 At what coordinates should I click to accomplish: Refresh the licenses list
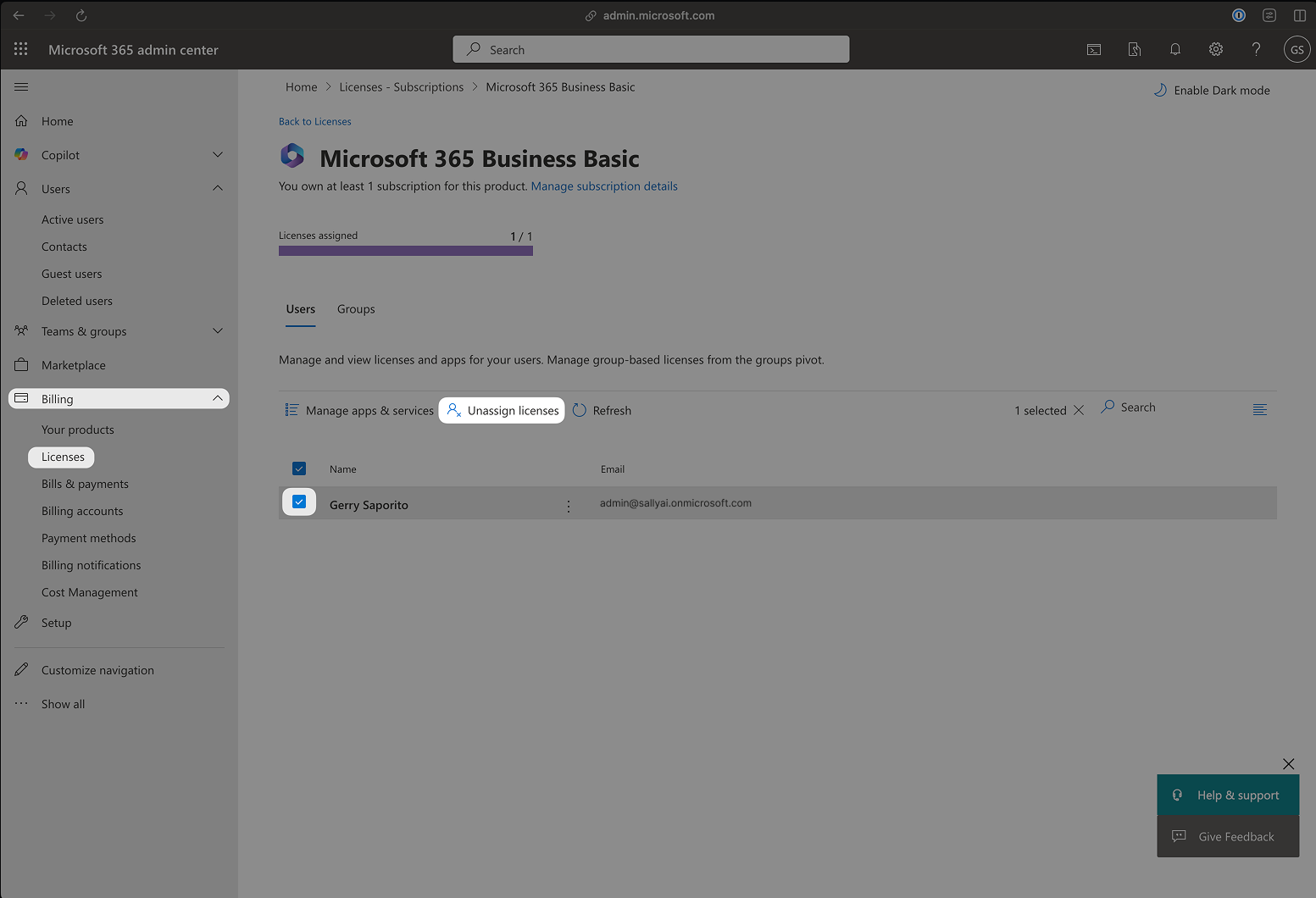[602, 410]
